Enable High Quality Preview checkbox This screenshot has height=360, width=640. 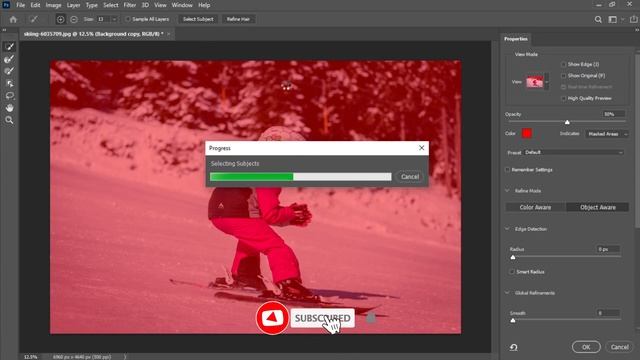coord(563,98)
